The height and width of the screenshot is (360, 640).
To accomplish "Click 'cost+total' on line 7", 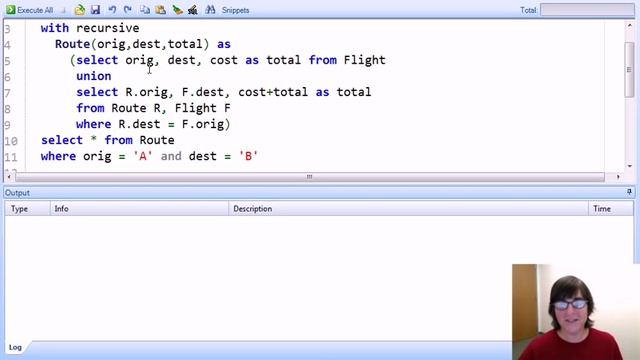I will [x=273, y=92].
